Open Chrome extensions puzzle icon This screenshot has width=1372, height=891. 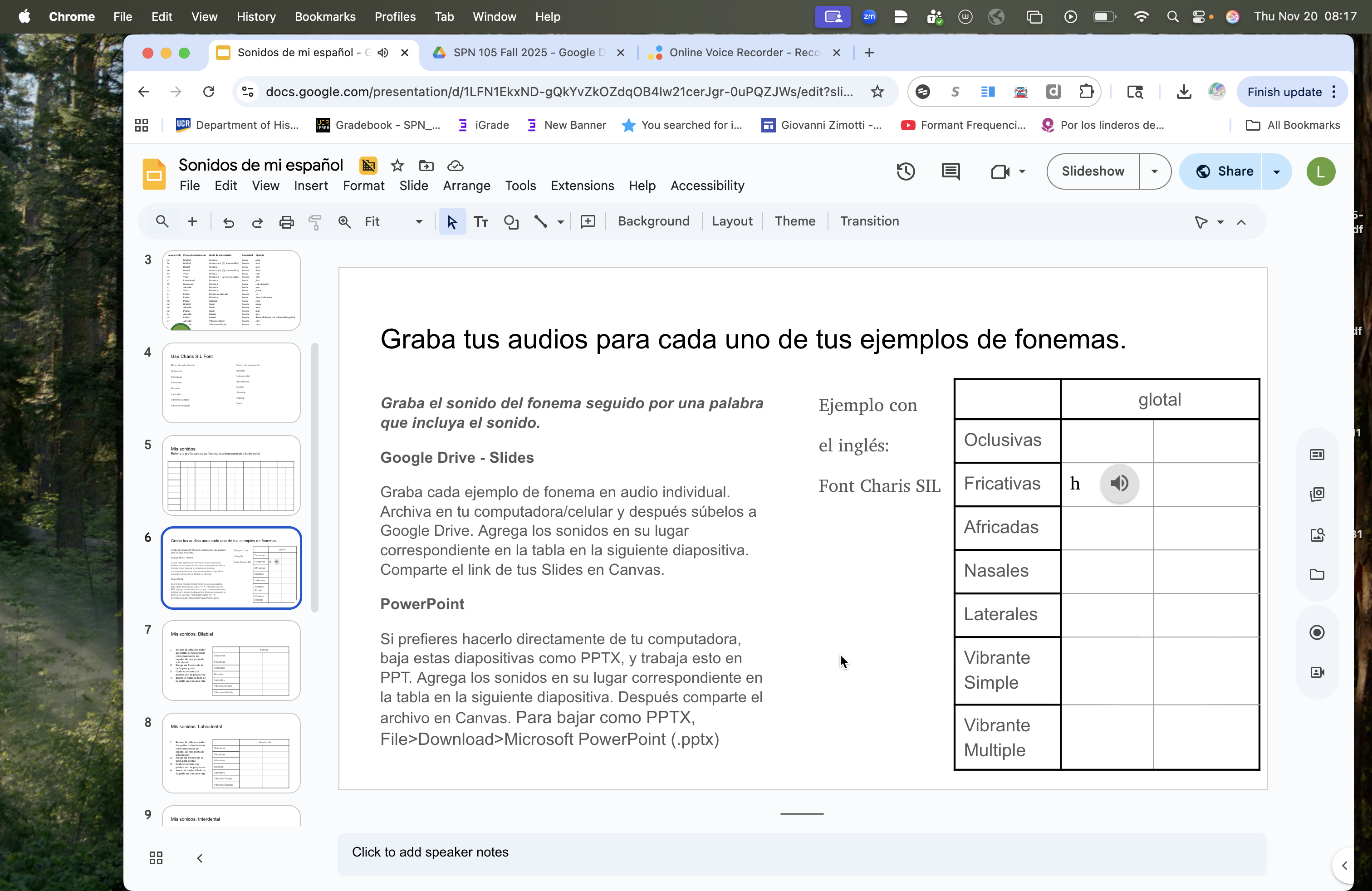tap(1087, 92)
